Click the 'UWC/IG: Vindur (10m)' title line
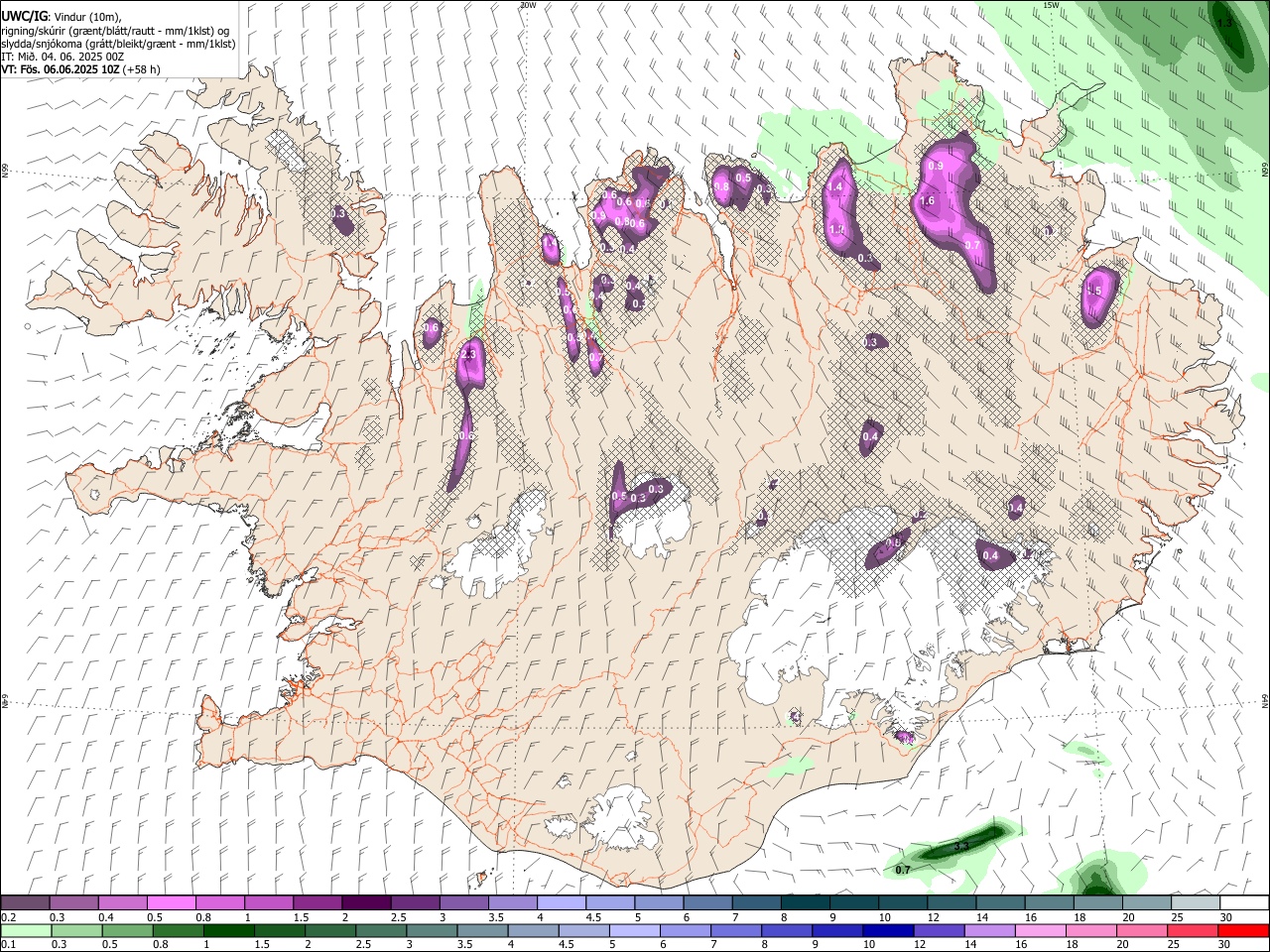 click(61, 17)
